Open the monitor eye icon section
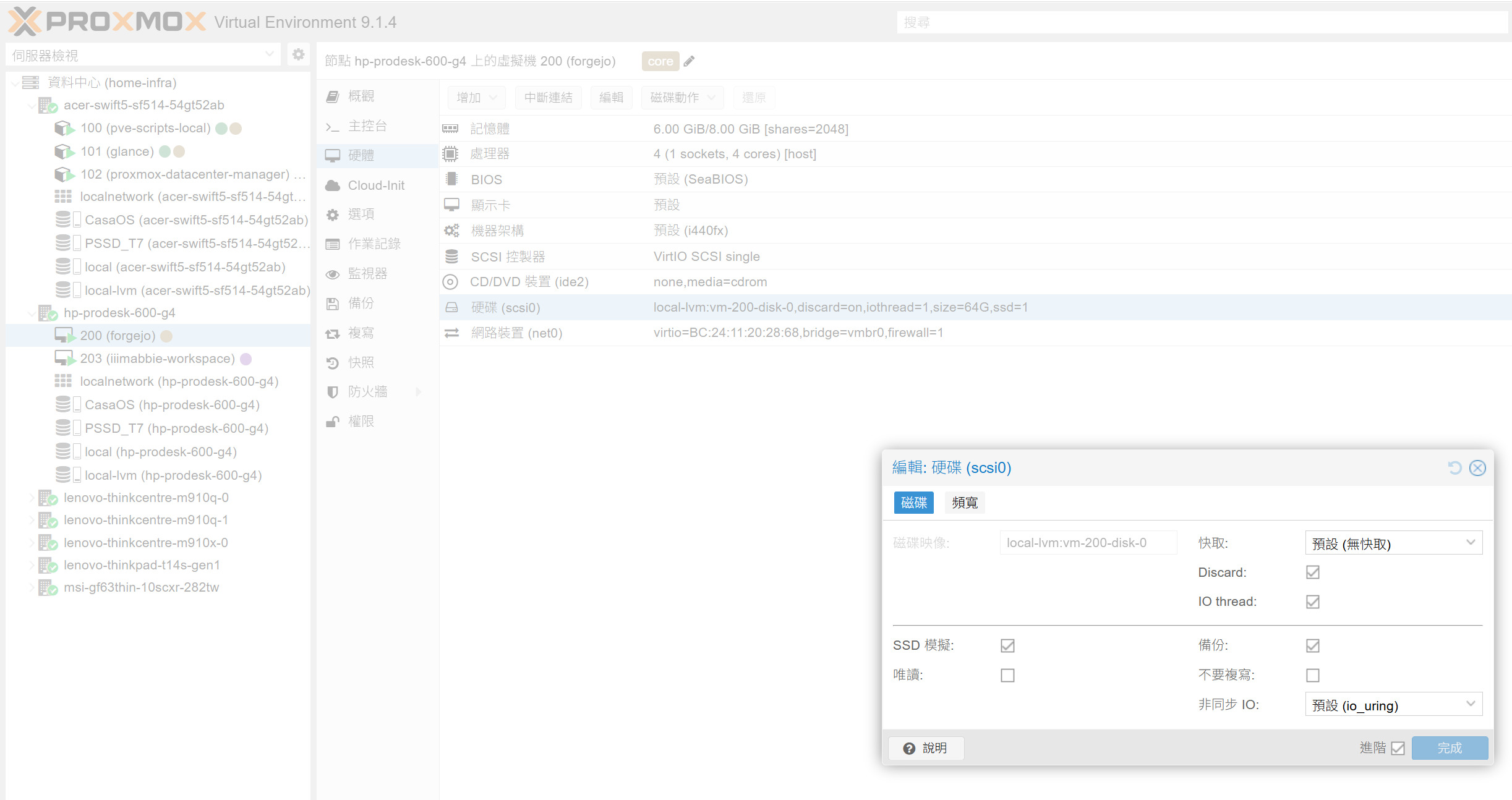 click(333, 274)
